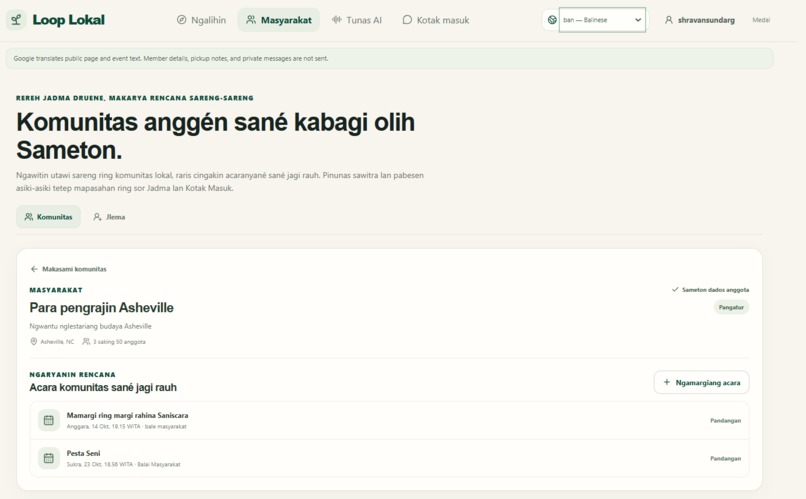Open the shravansundarg profile link
806x499 pixels.
tap(699, 20)
